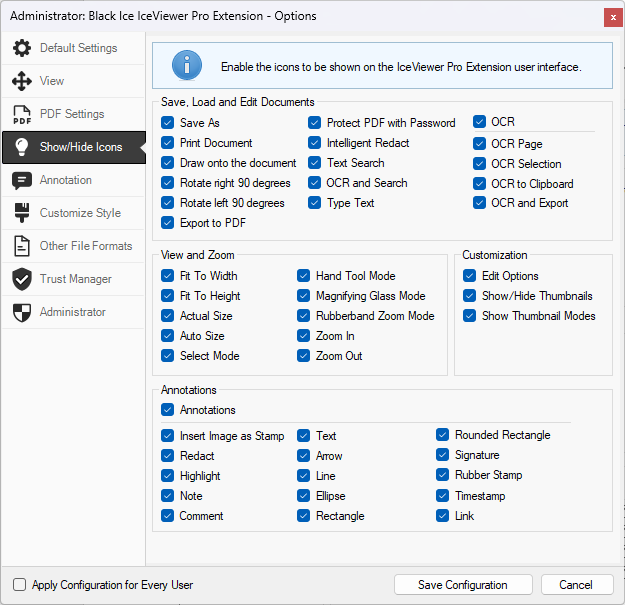The image size is (625, 605).
Task: Toggle the Type Text checkbox
Action: 314,202
